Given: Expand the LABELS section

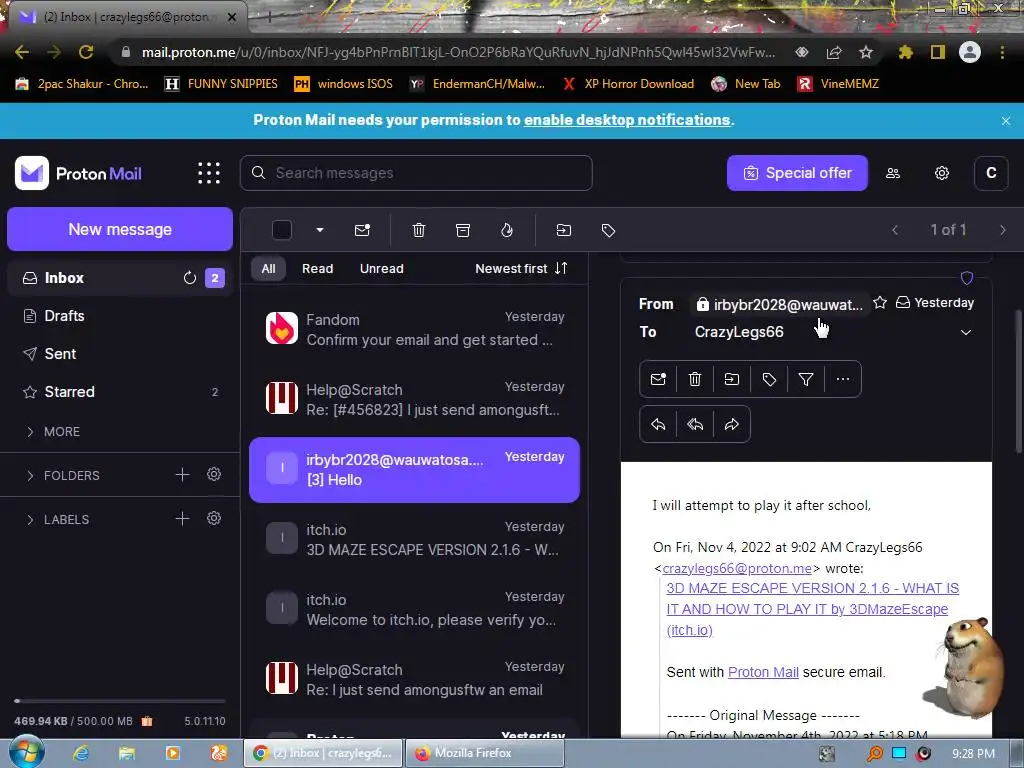Looking at the screenshot, I should (x=57, y=519).
